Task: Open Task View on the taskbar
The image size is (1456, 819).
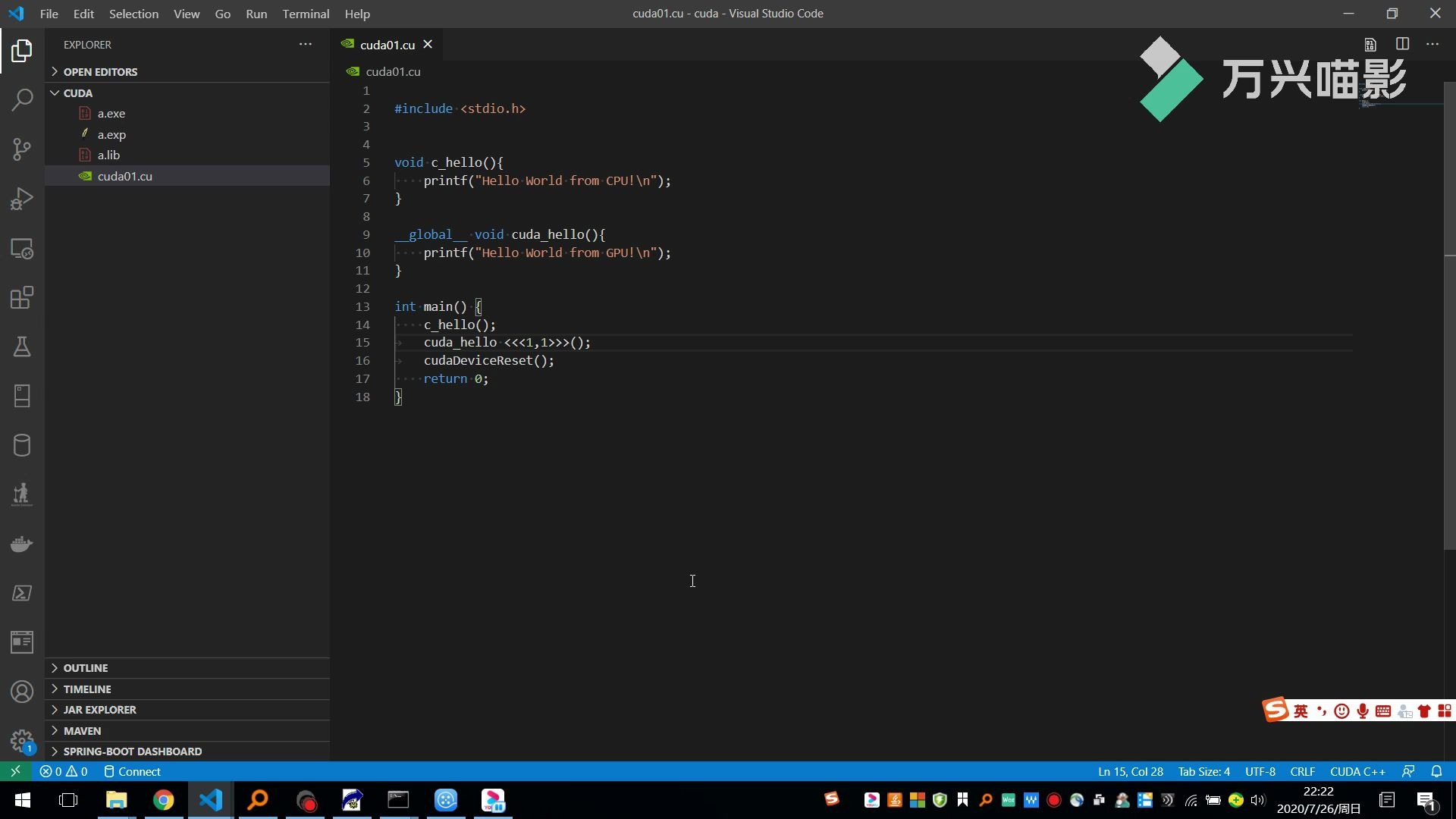Action: point(68,800)
